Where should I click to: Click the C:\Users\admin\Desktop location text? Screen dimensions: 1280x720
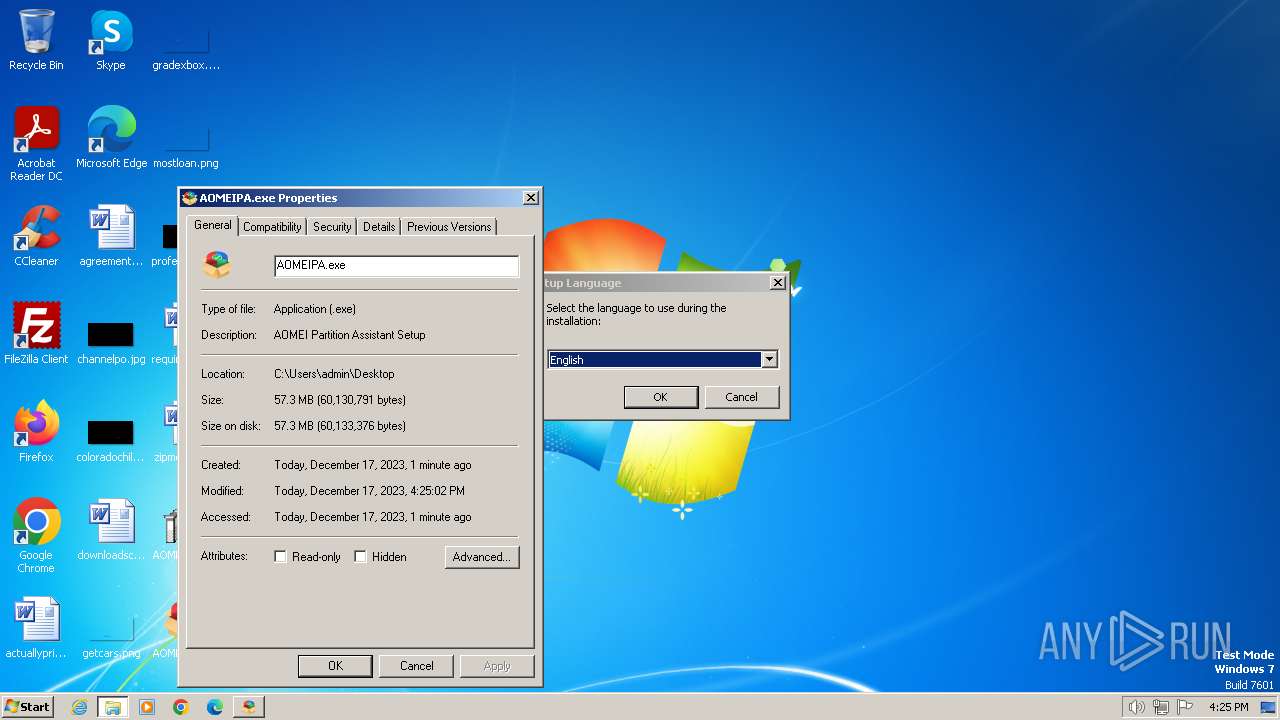pyautogui.click(x=334, y=374)
